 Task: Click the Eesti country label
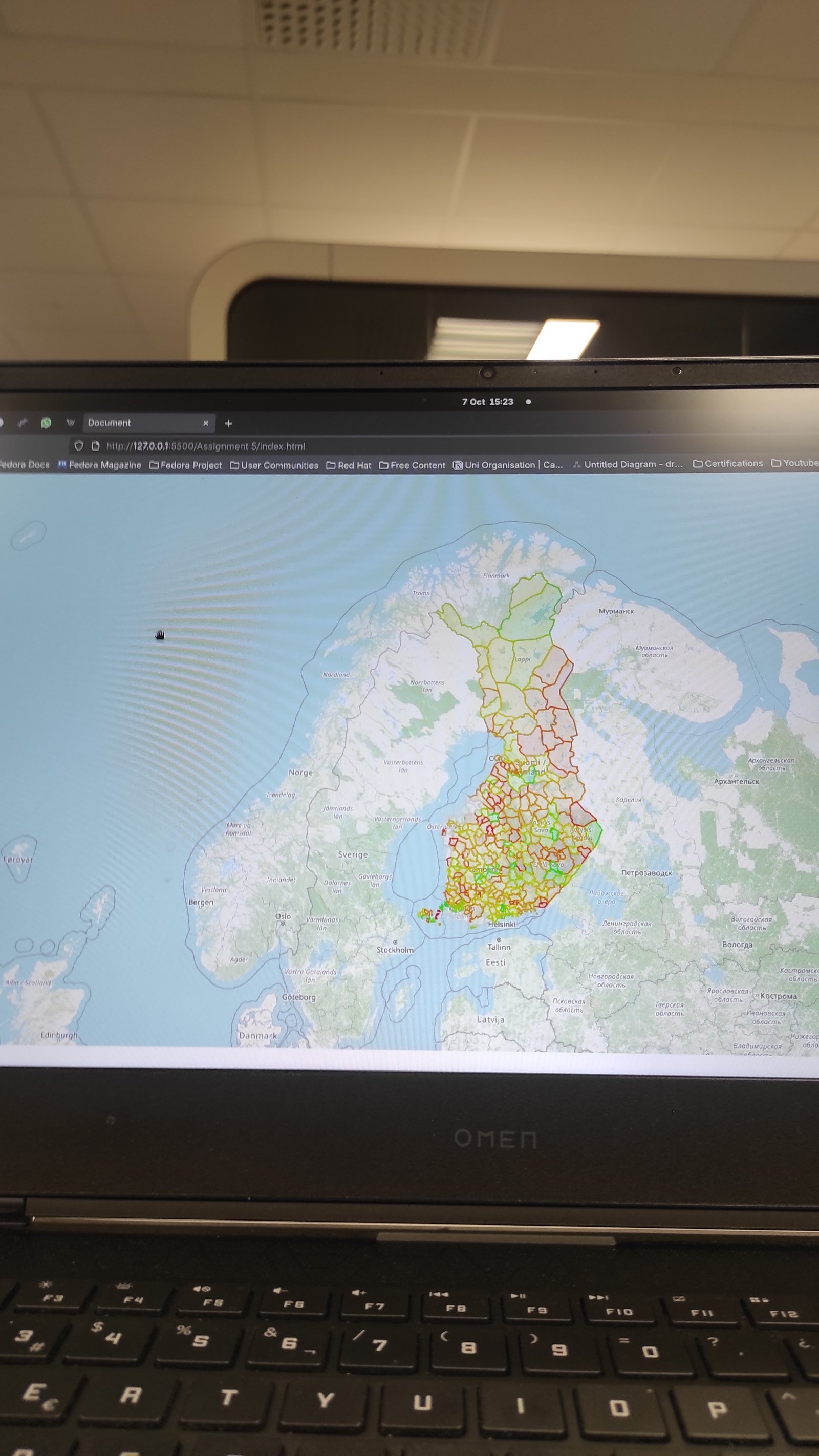[x=495, y=962]
